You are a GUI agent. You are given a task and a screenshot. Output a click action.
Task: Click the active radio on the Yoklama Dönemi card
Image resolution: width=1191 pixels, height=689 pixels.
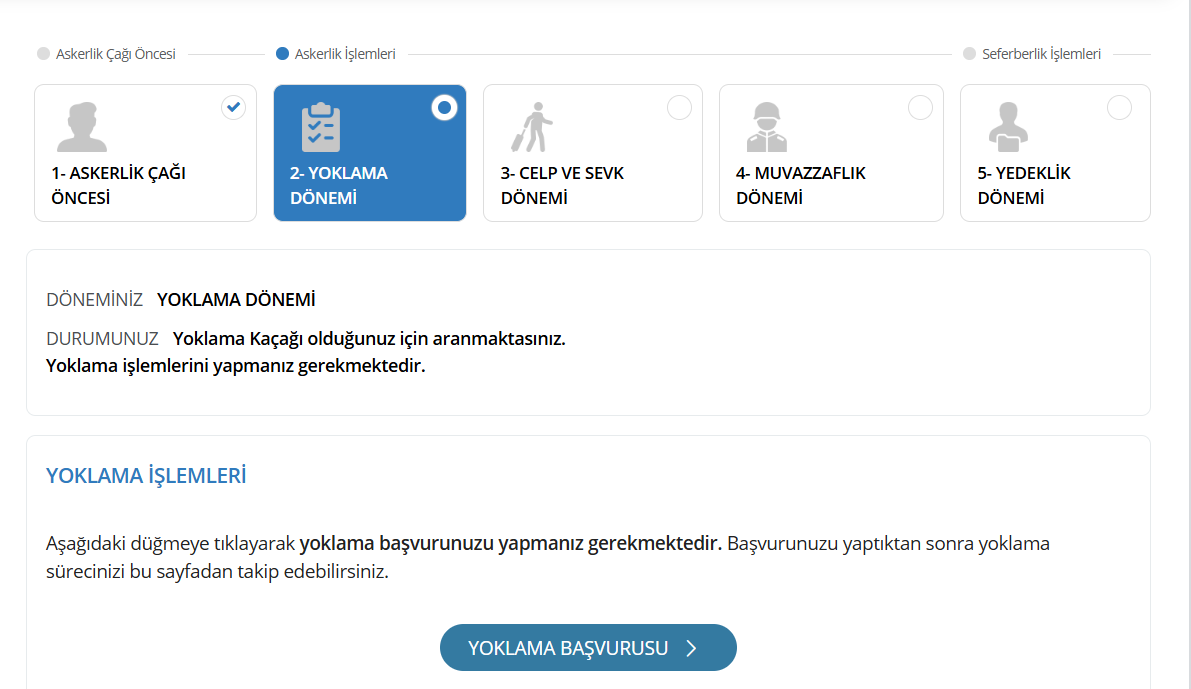coord(444,107)
